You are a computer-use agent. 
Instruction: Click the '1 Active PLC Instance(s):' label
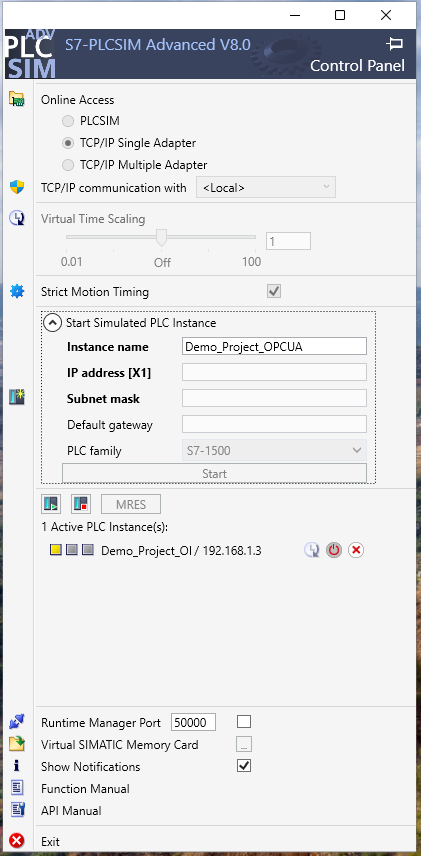point(105,527)
